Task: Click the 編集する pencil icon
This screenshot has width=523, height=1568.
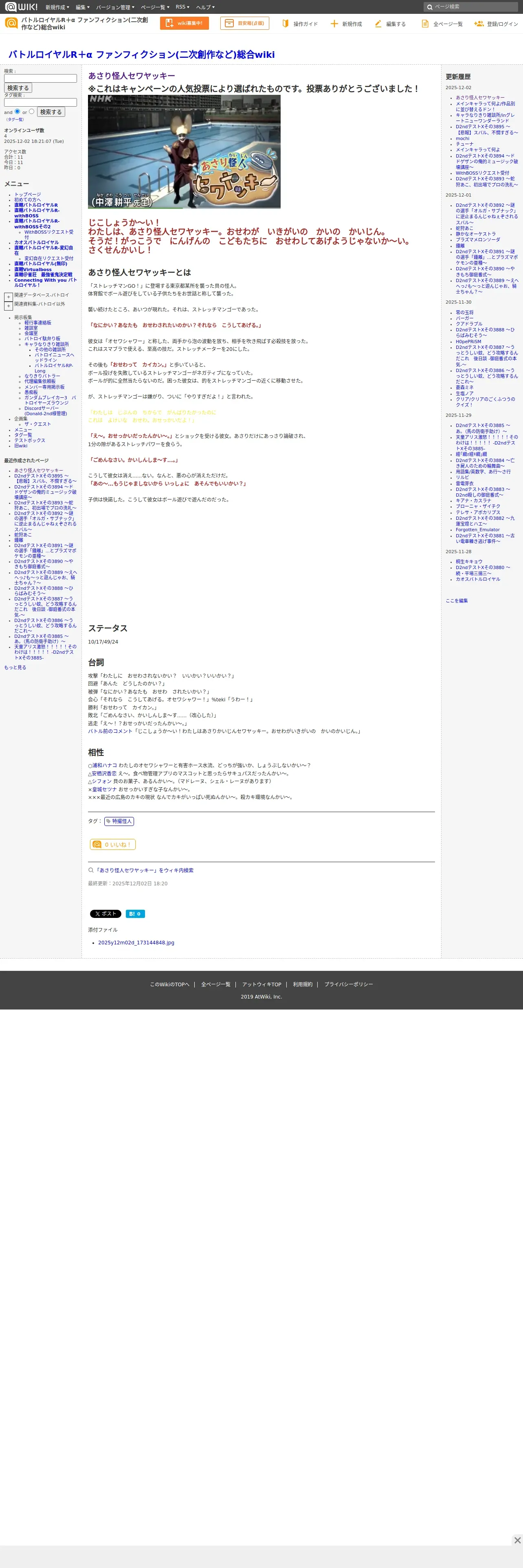Action: click(378, 23)
